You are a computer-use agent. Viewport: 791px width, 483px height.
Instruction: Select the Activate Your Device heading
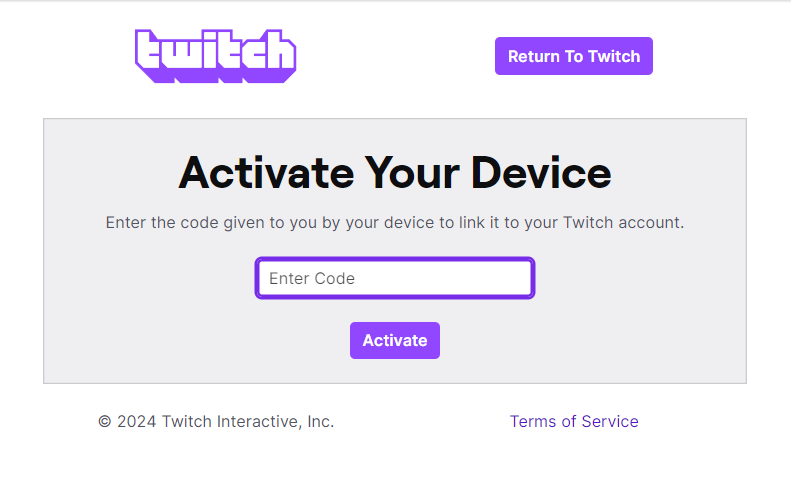[x=395, y=173]
